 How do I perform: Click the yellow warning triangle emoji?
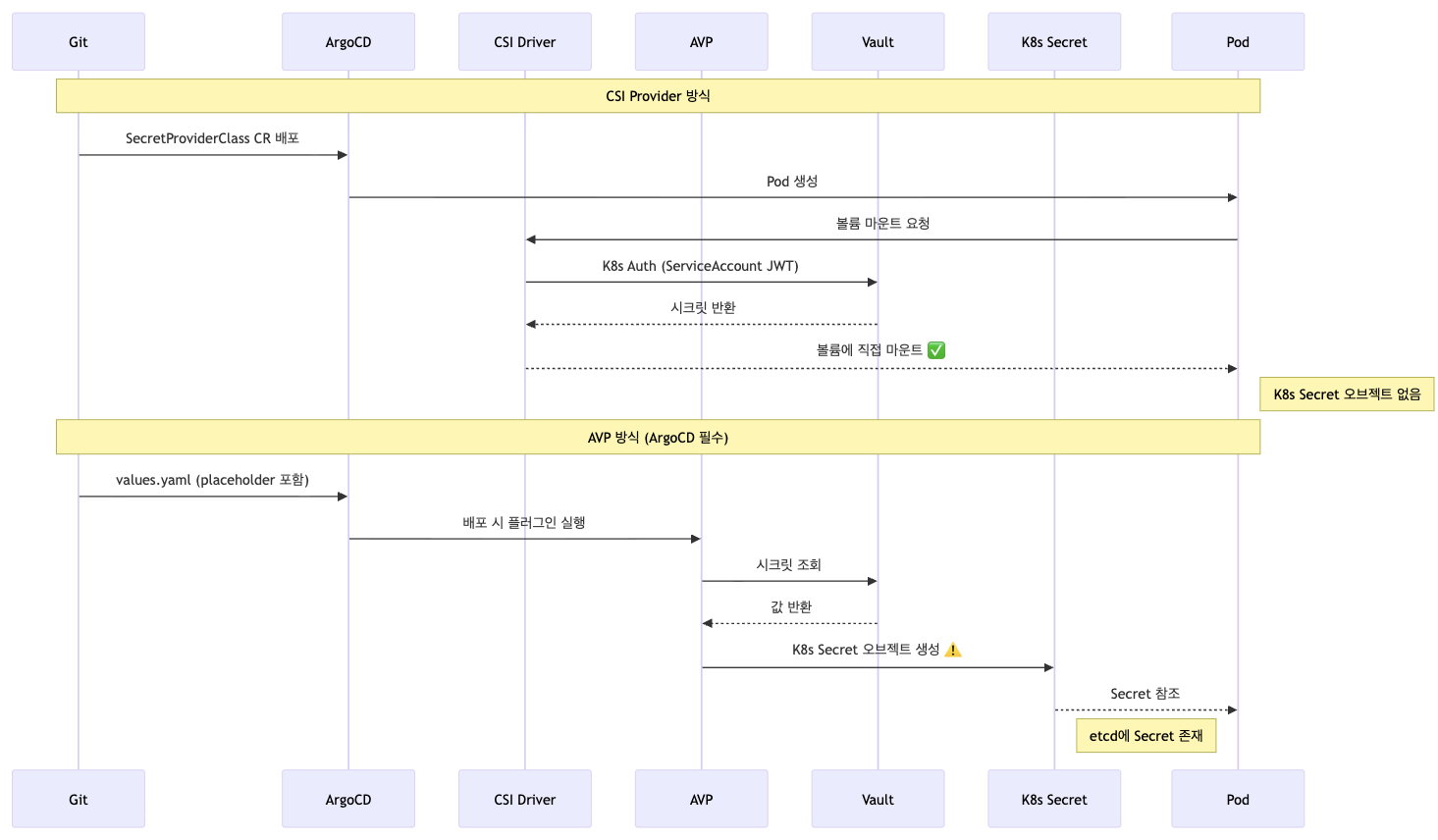953,650
